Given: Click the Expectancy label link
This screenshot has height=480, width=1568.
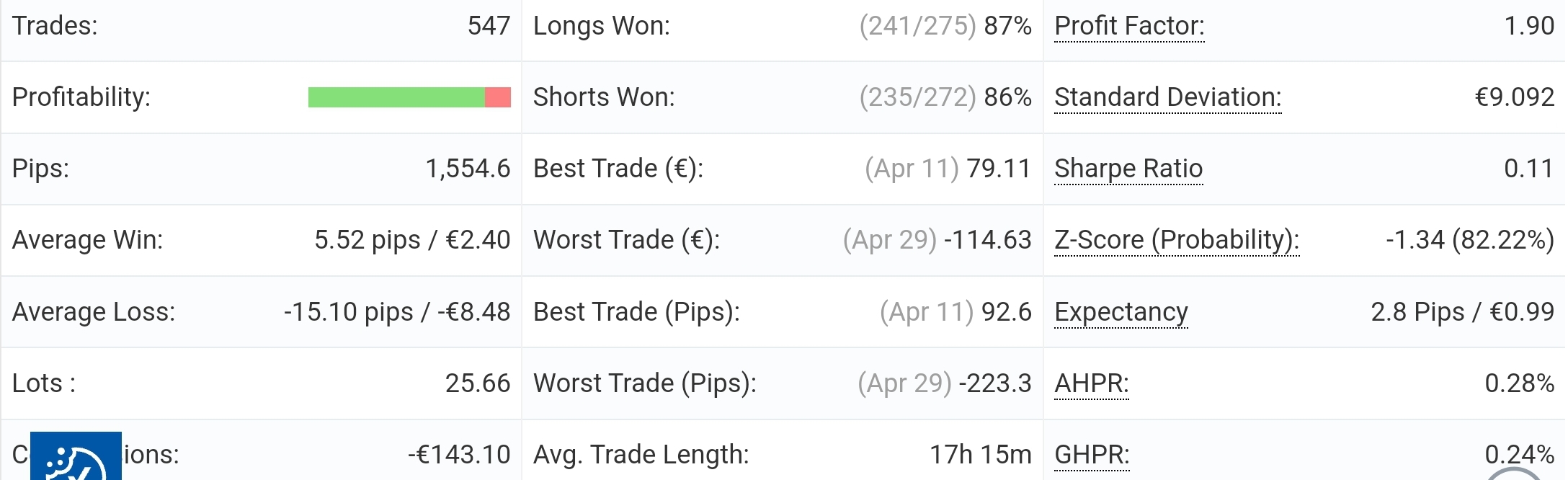Looking at the screenshot, I should (1121, 312).
